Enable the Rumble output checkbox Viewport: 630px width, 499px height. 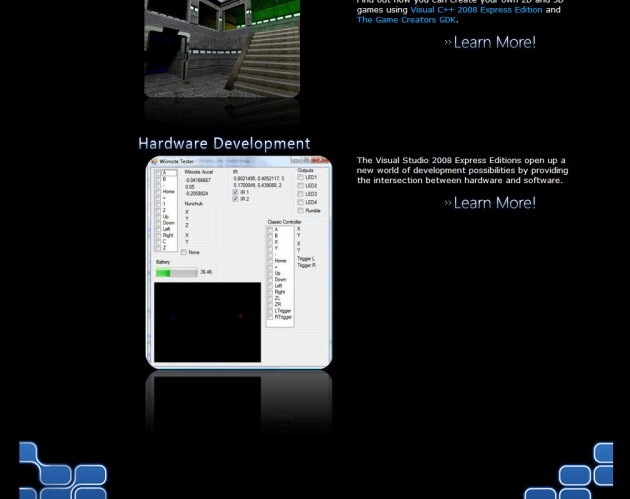[x=300, y=211]
